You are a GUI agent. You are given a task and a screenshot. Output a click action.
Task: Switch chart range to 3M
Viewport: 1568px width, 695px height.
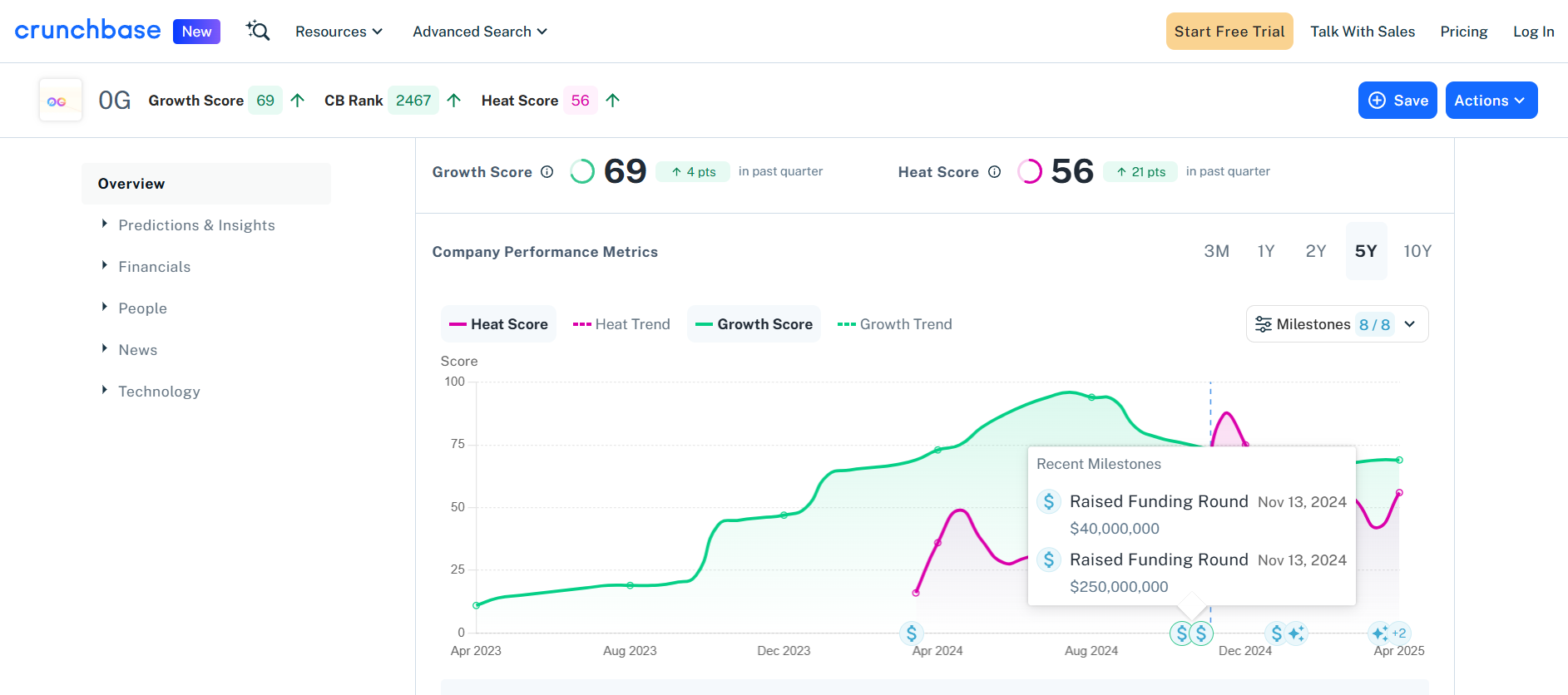tap(1216, 251)
